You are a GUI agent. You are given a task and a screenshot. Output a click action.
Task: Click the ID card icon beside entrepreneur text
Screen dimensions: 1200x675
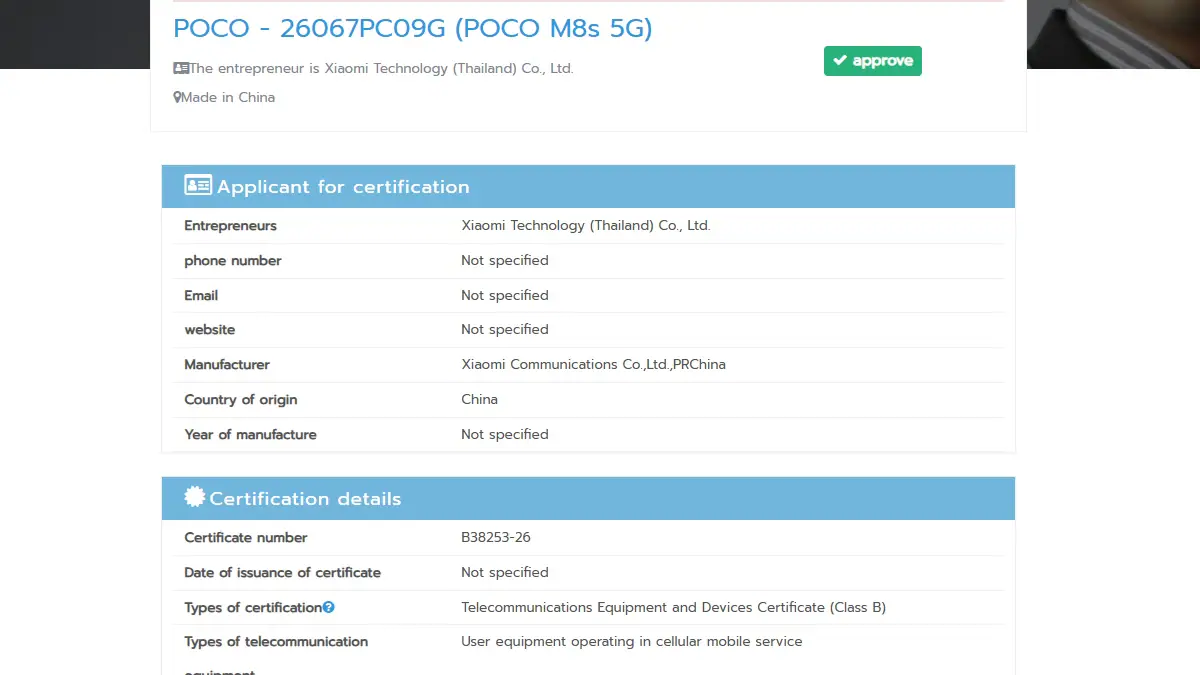click(x=181, y=69)
